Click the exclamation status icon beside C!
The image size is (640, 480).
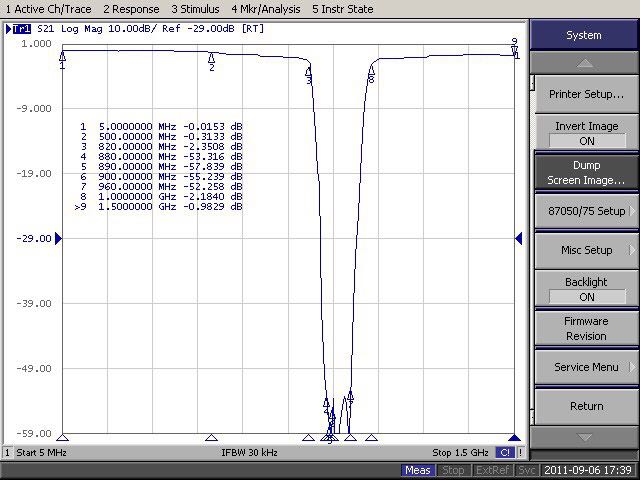[521, 453]
